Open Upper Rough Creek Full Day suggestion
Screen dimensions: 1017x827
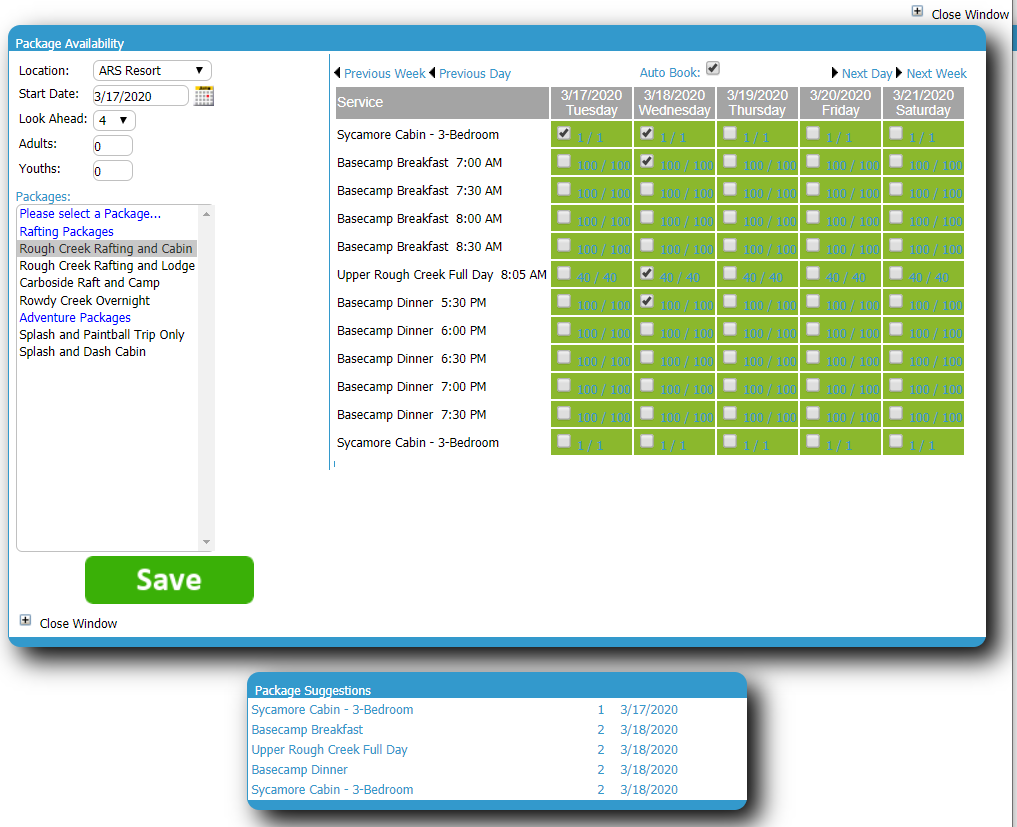pyautogui.click(x=329, y=750)
